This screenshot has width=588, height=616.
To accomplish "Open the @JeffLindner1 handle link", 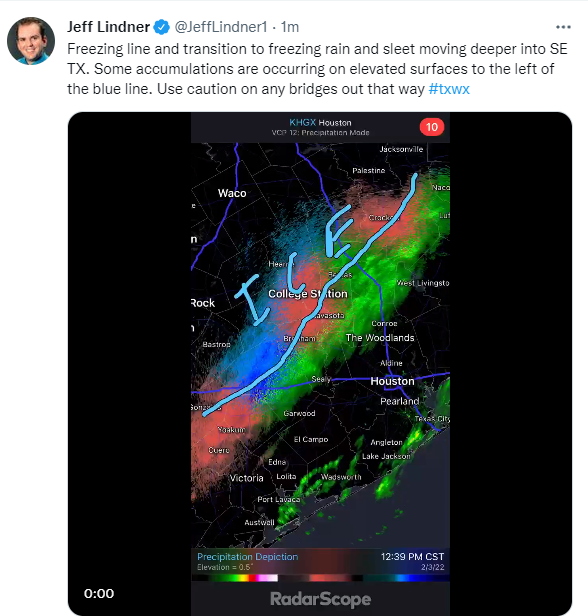I will pos(221,27).
